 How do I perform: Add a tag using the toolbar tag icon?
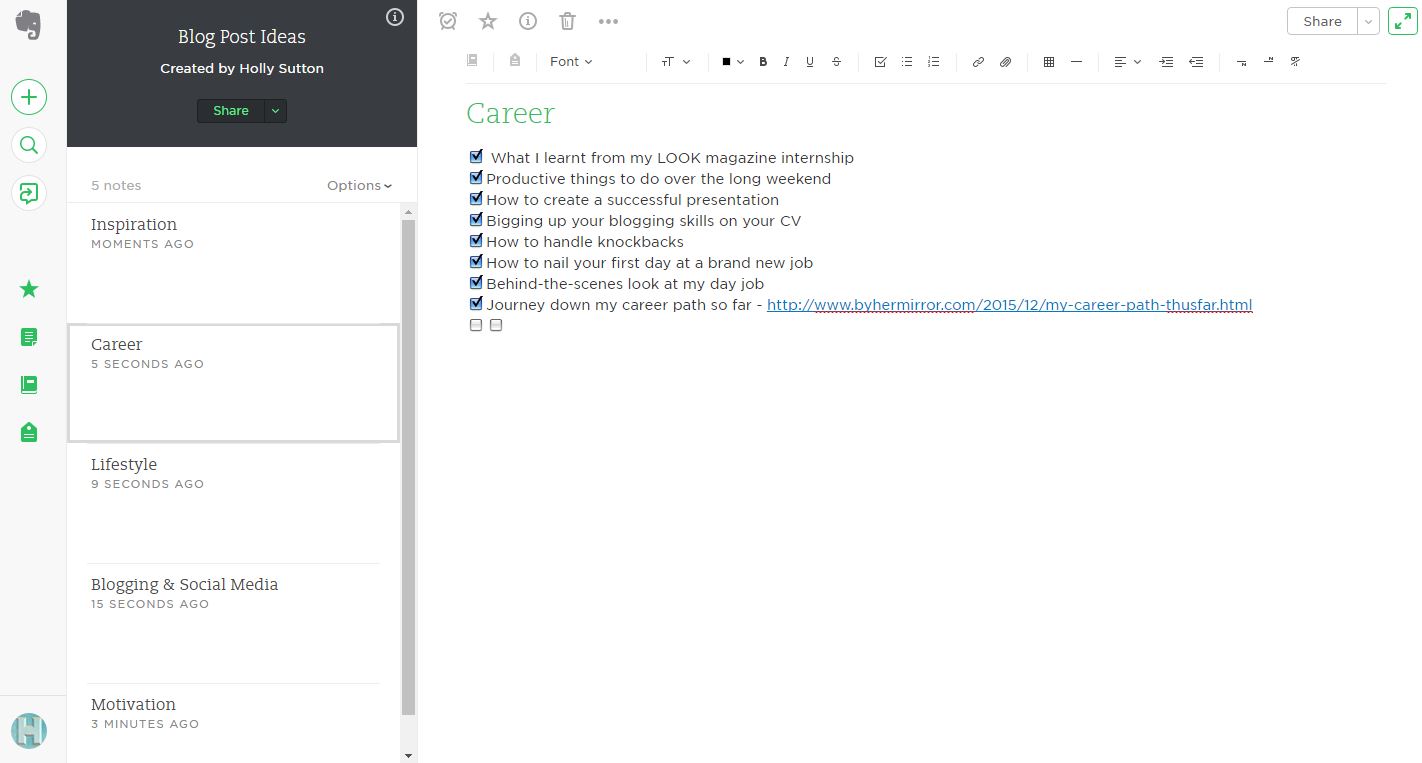[515, 61]
